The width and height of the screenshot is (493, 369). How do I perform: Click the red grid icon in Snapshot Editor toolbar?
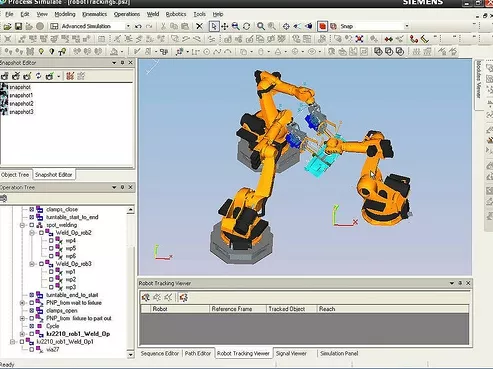click(x=70, y=76)
